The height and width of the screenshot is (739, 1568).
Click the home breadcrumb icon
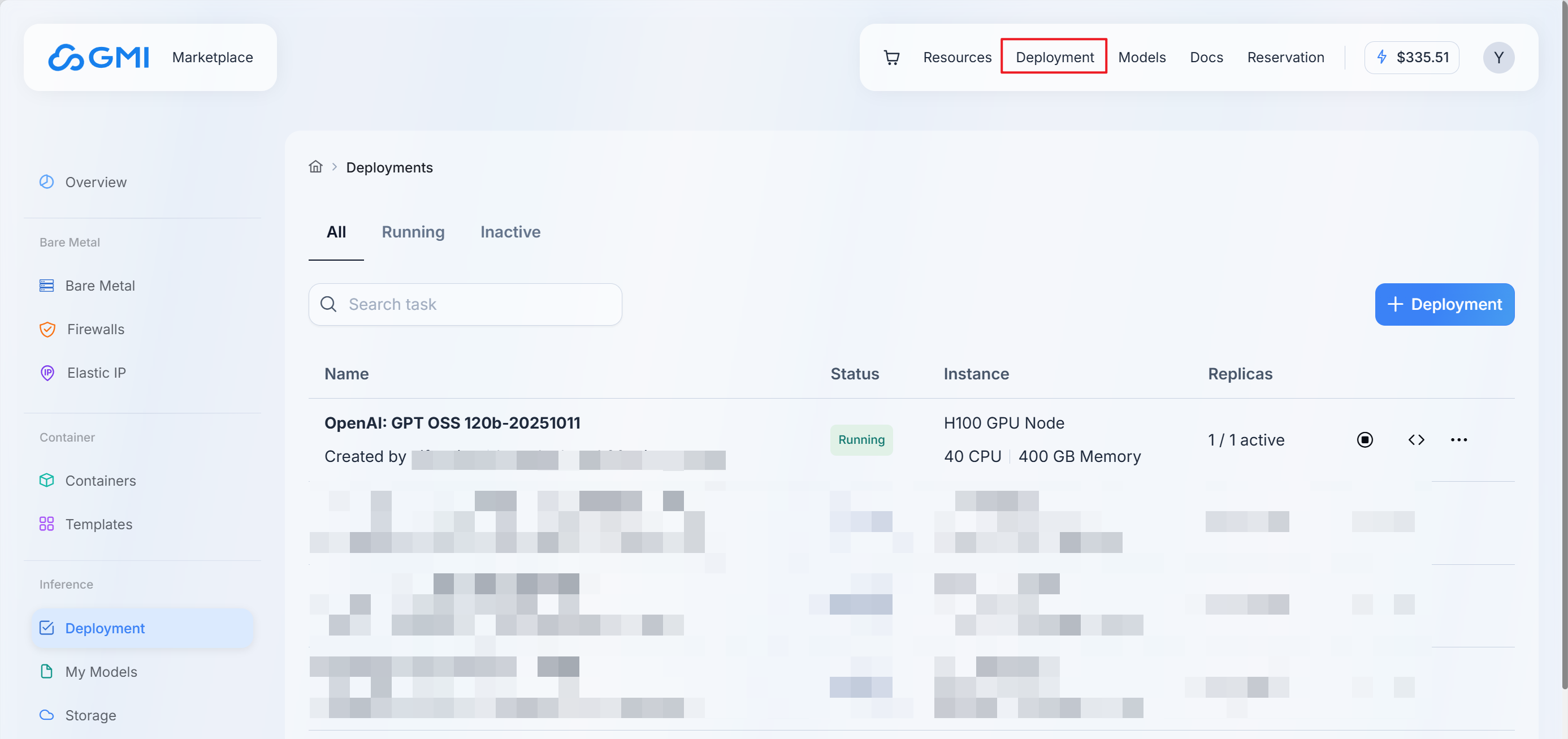click(x=315, y=167)
